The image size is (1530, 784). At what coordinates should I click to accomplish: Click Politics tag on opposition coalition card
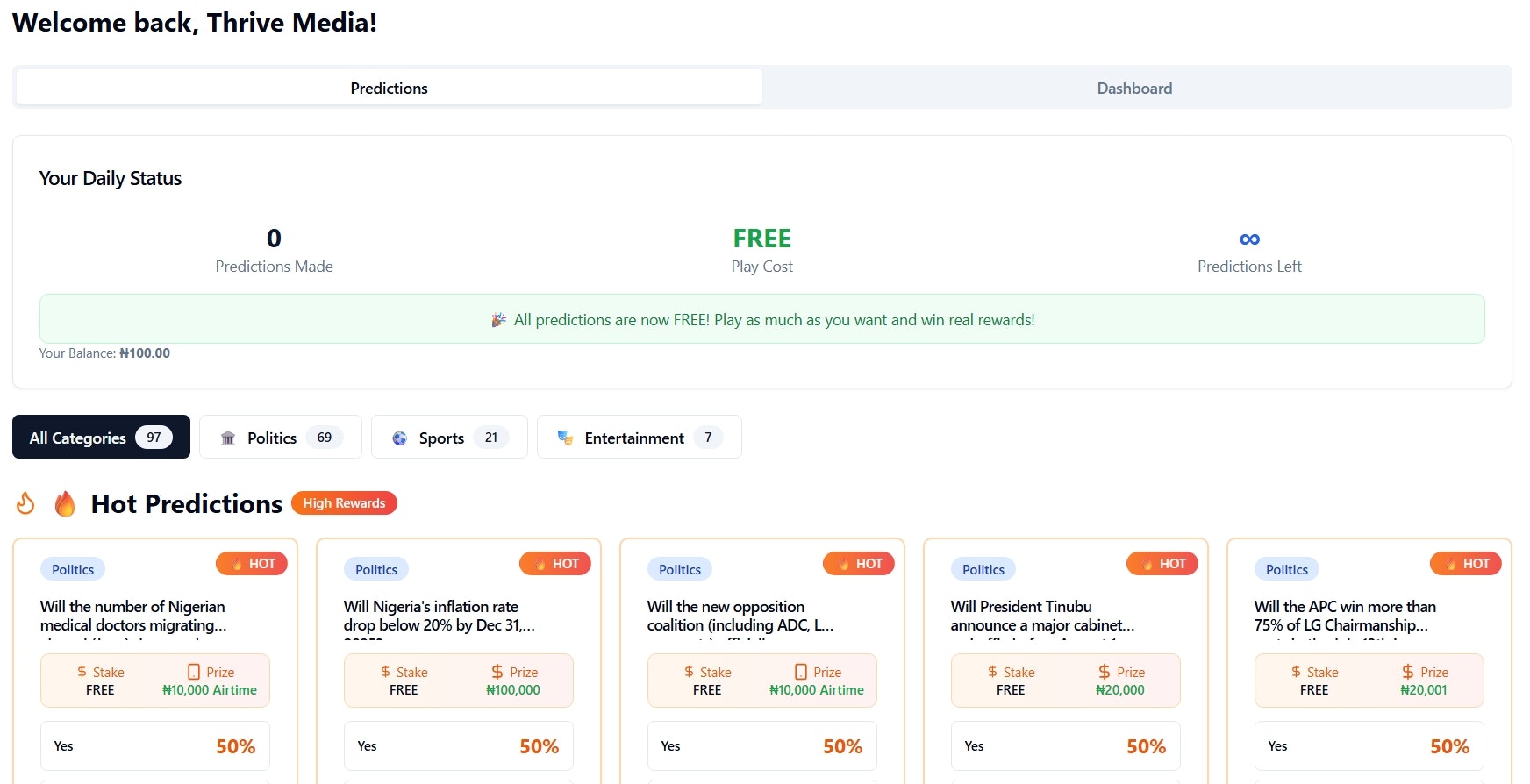680,569
